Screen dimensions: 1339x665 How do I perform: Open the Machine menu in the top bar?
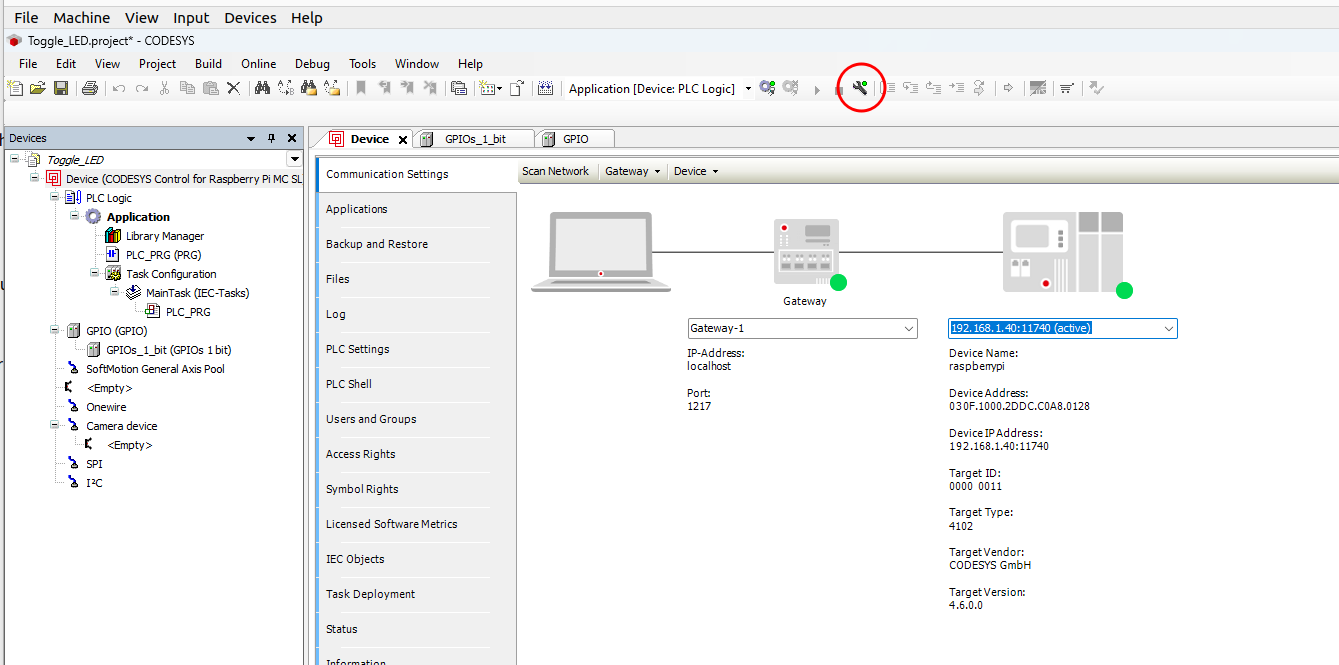82,17
